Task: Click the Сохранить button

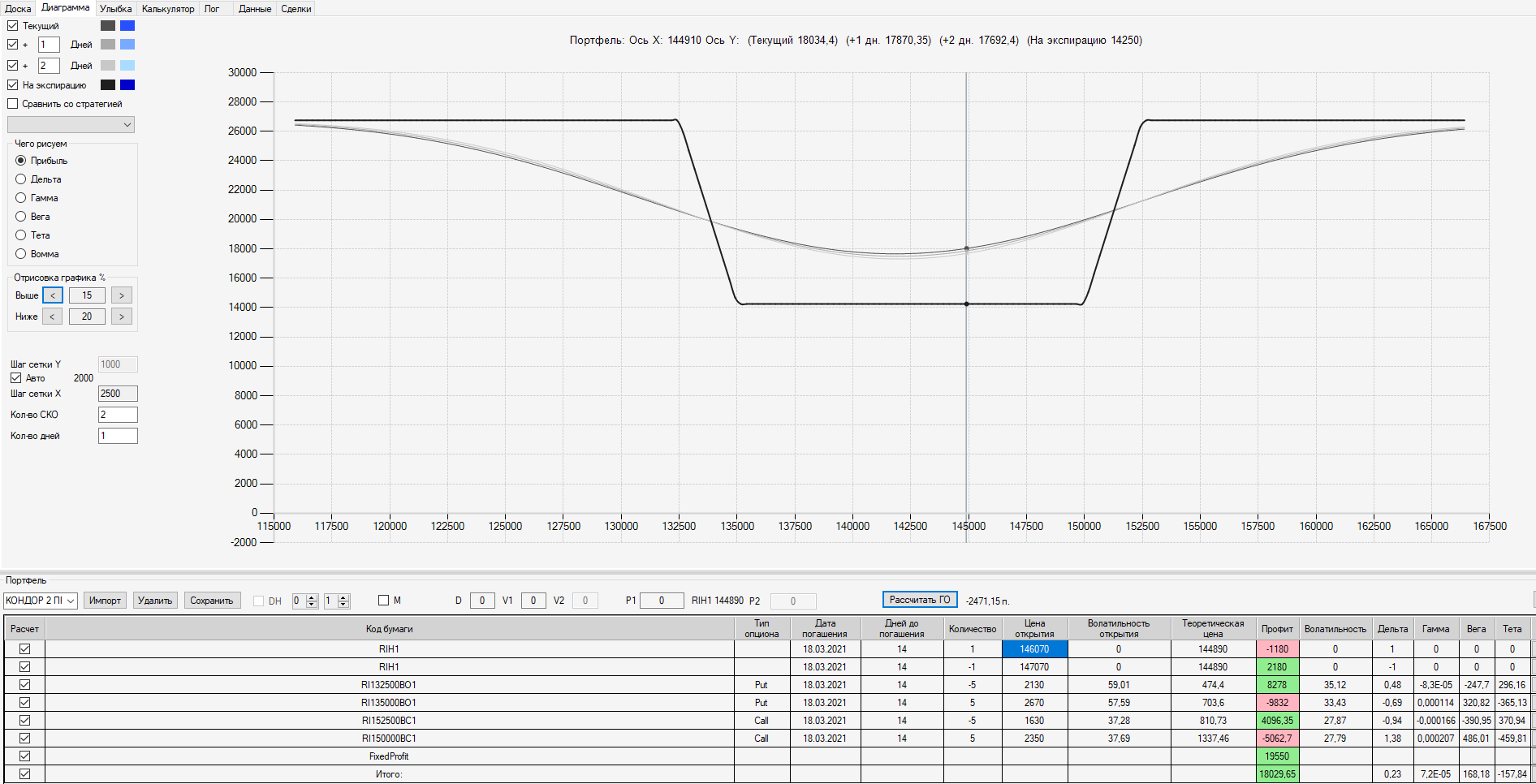Action: pos(212,601)
